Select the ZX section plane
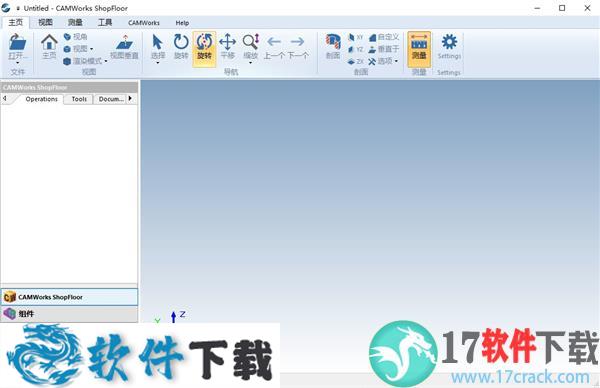The height and width of the screenshot is (388, 600). tap(355, 61)
